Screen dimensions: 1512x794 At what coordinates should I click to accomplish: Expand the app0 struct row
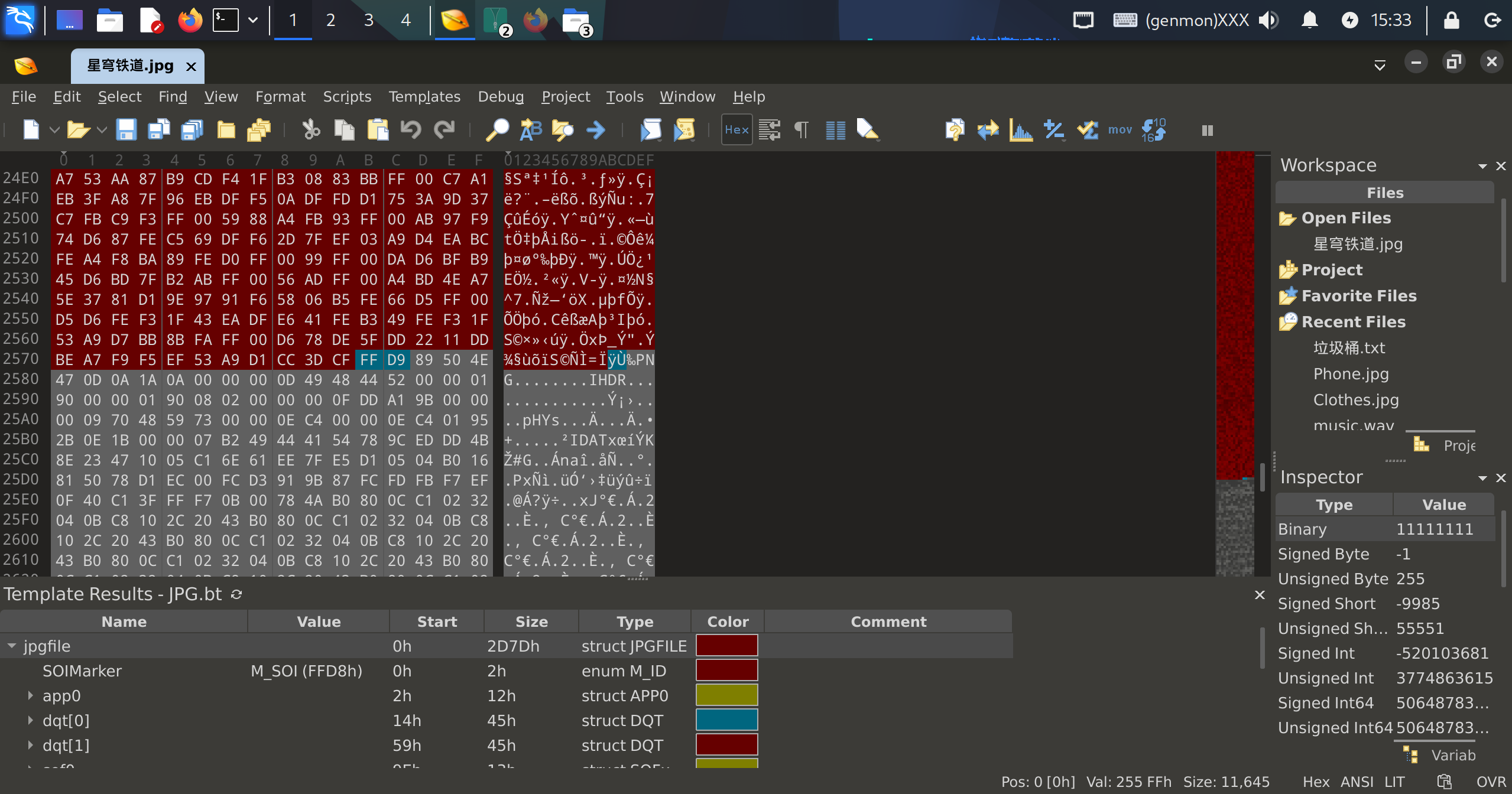pyautogui.click(x=30, y=695)
